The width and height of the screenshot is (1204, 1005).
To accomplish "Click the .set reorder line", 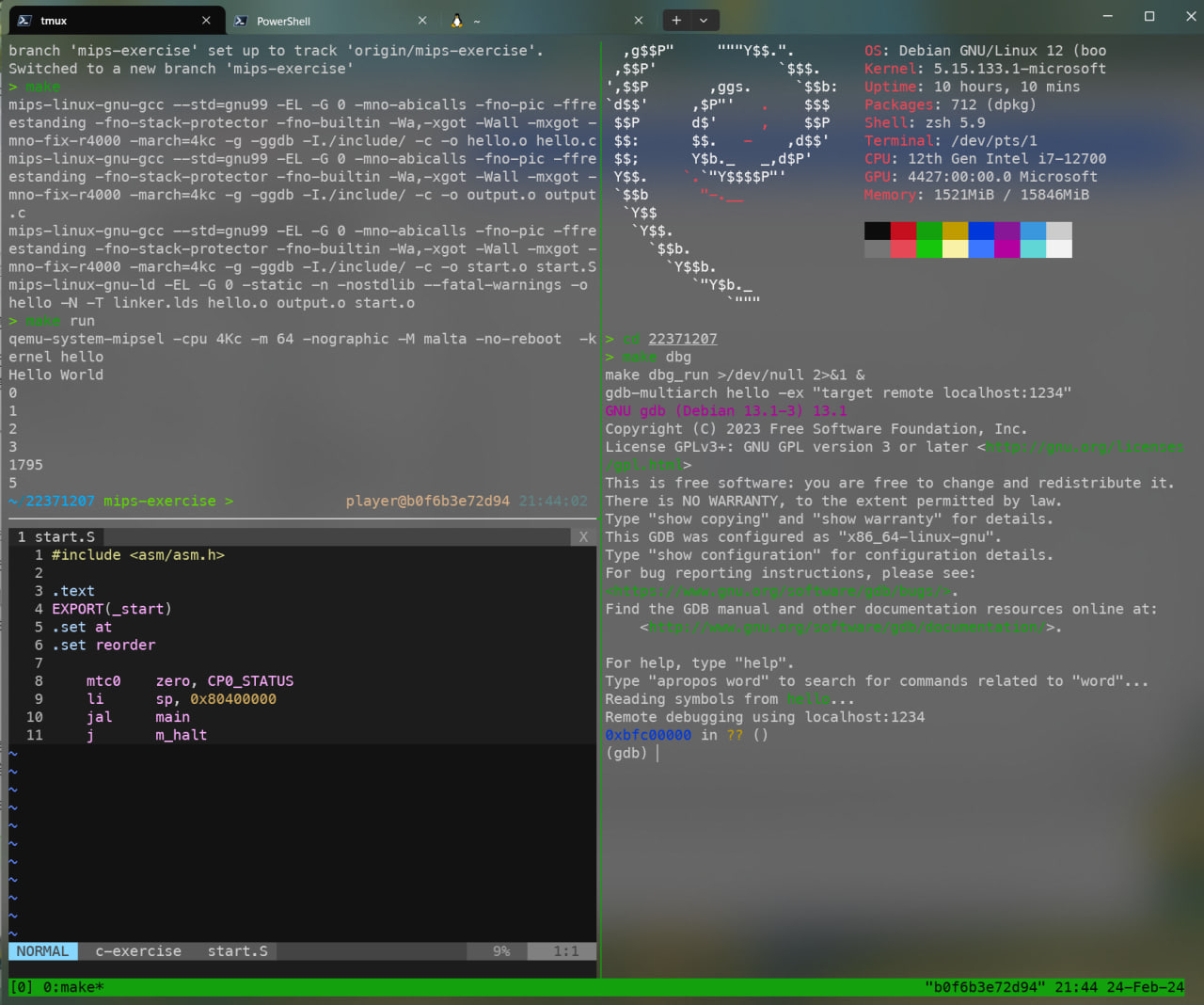I will [x=103, y=645].
